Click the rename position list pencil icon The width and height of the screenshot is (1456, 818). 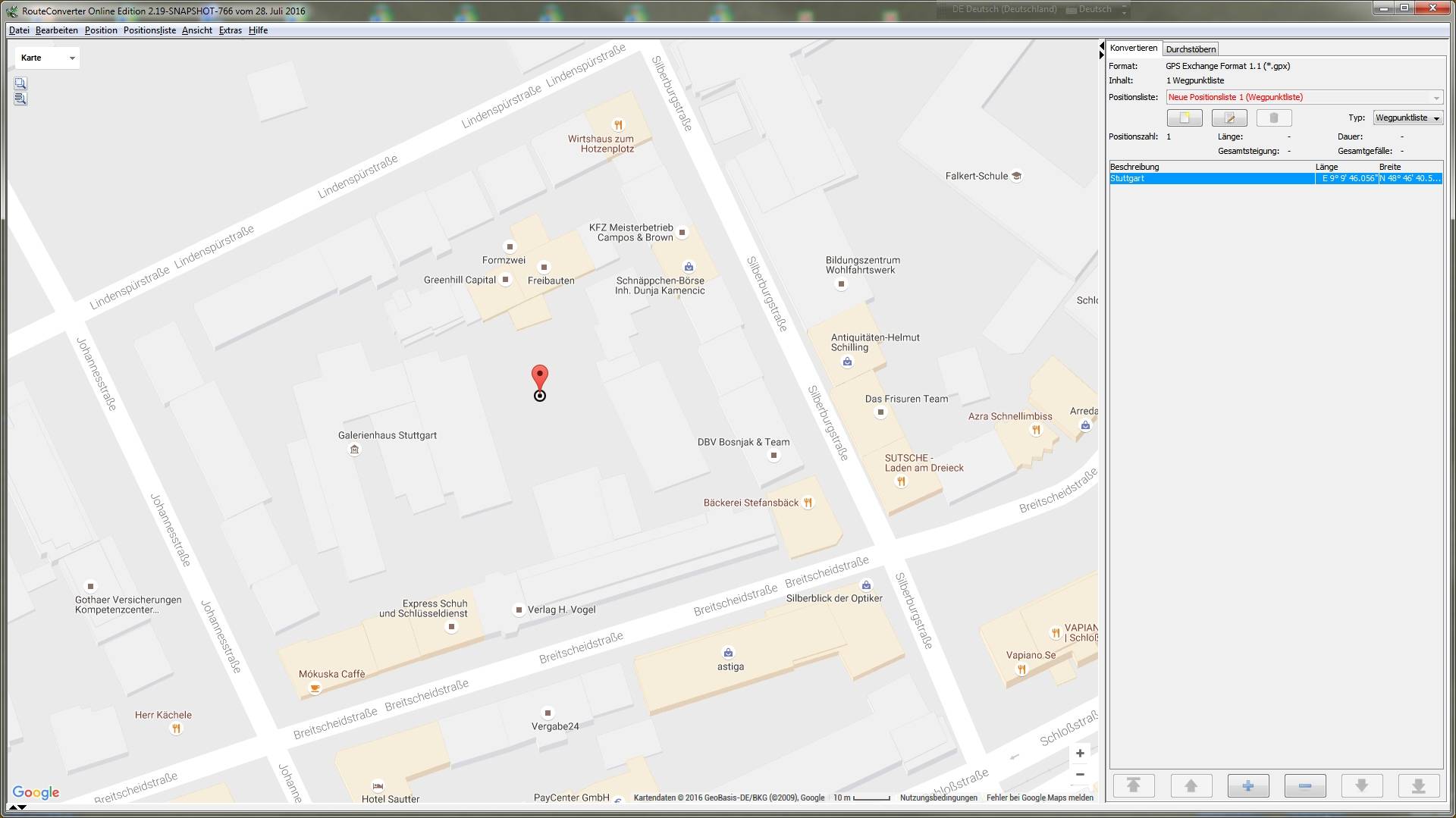click(x=1228, y=118)
